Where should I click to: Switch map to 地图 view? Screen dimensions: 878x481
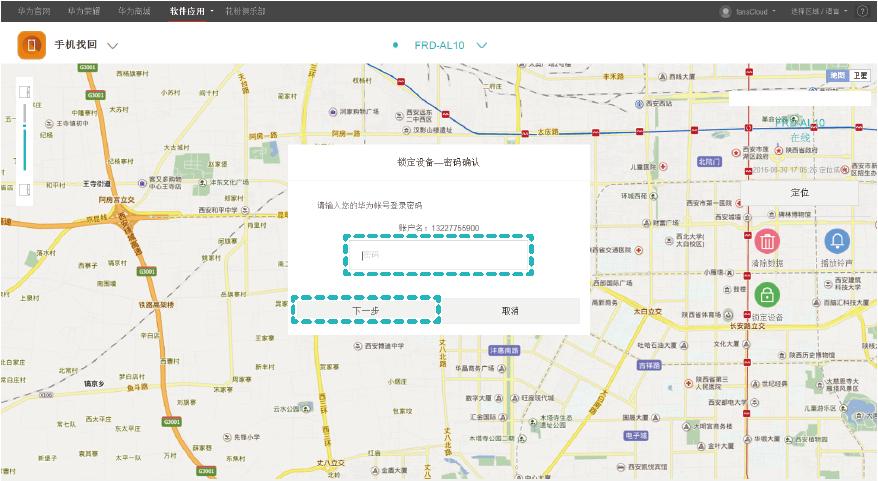pyautogui.click(x=838, y=76)
